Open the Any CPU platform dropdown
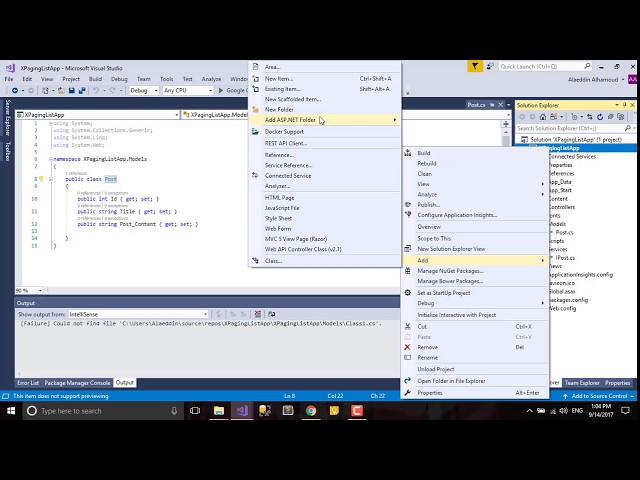The image size is (640, 480). click(188, 90)
